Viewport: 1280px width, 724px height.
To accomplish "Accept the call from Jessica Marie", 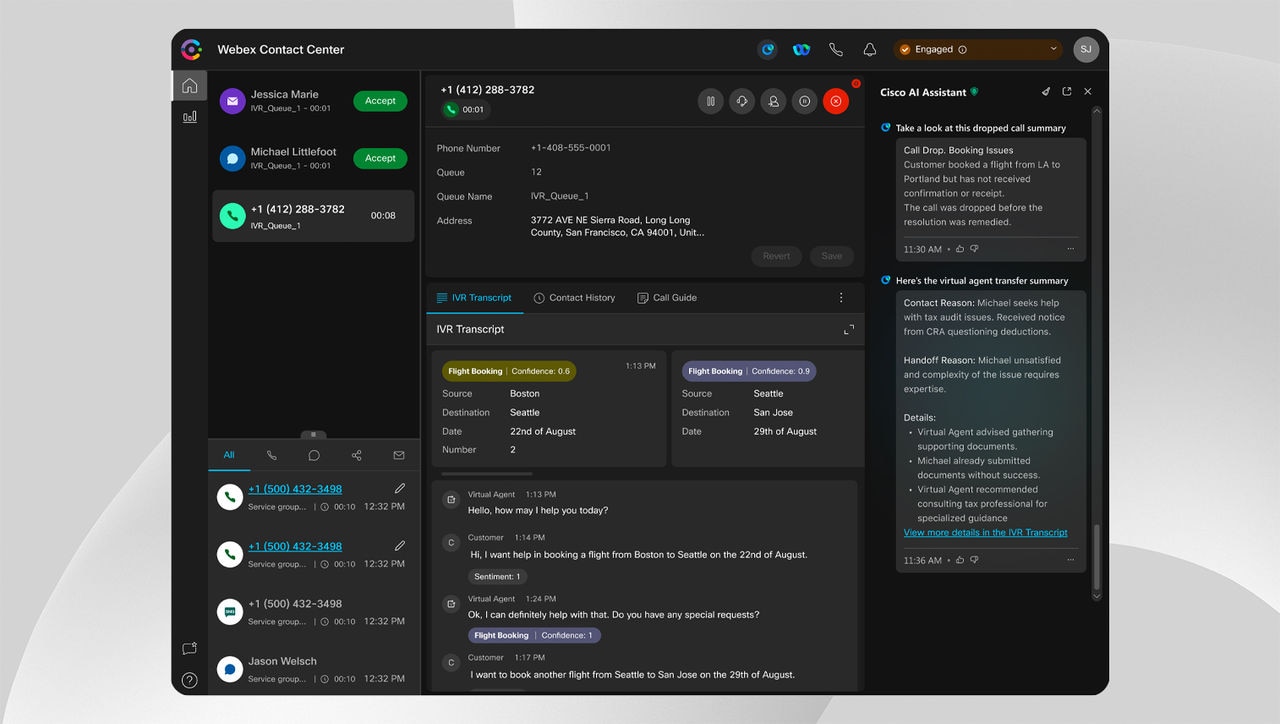I will pyautogui.click(x=380, y=101).
